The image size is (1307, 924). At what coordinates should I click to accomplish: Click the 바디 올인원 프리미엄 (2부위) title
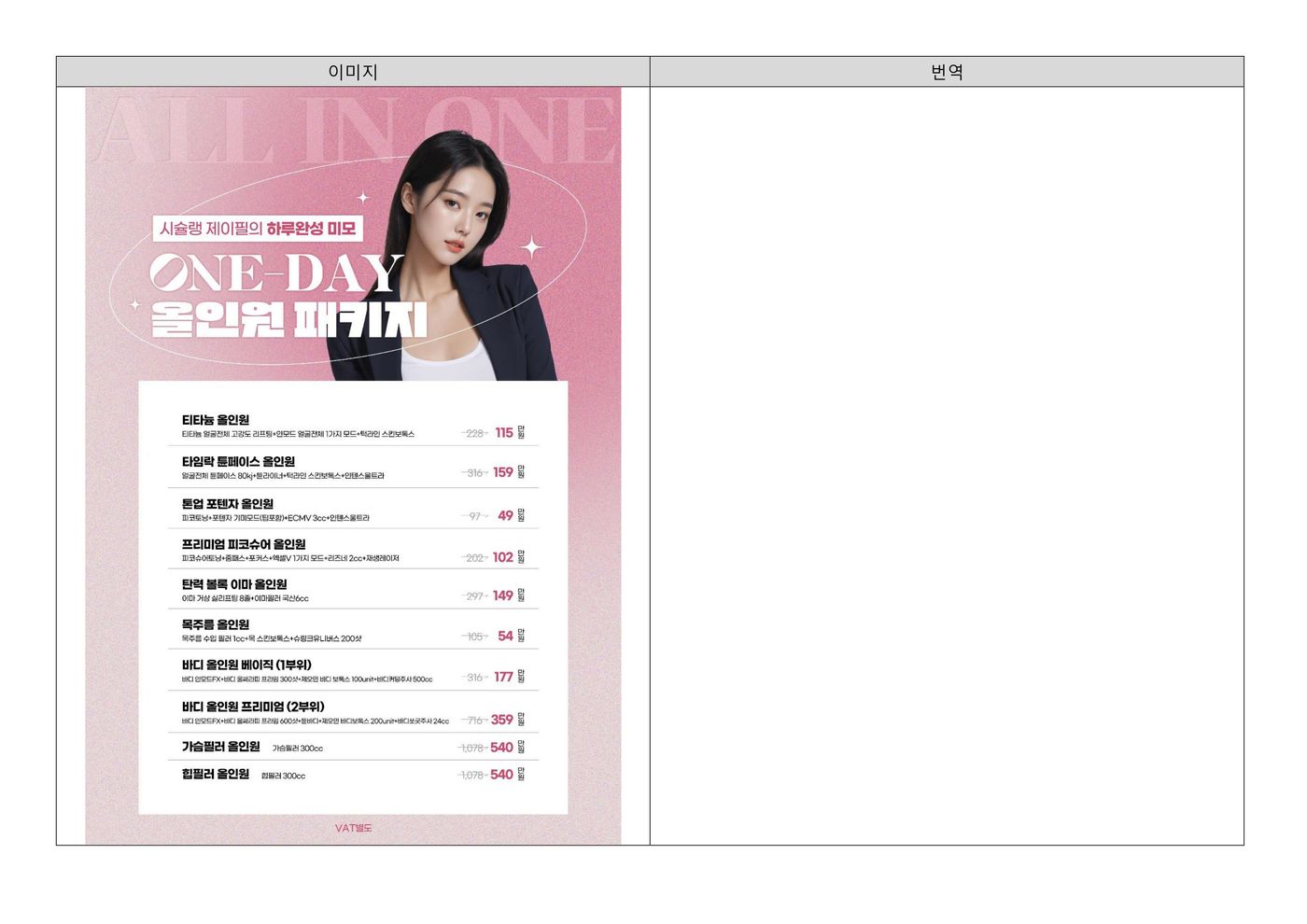tap(253, 707)
